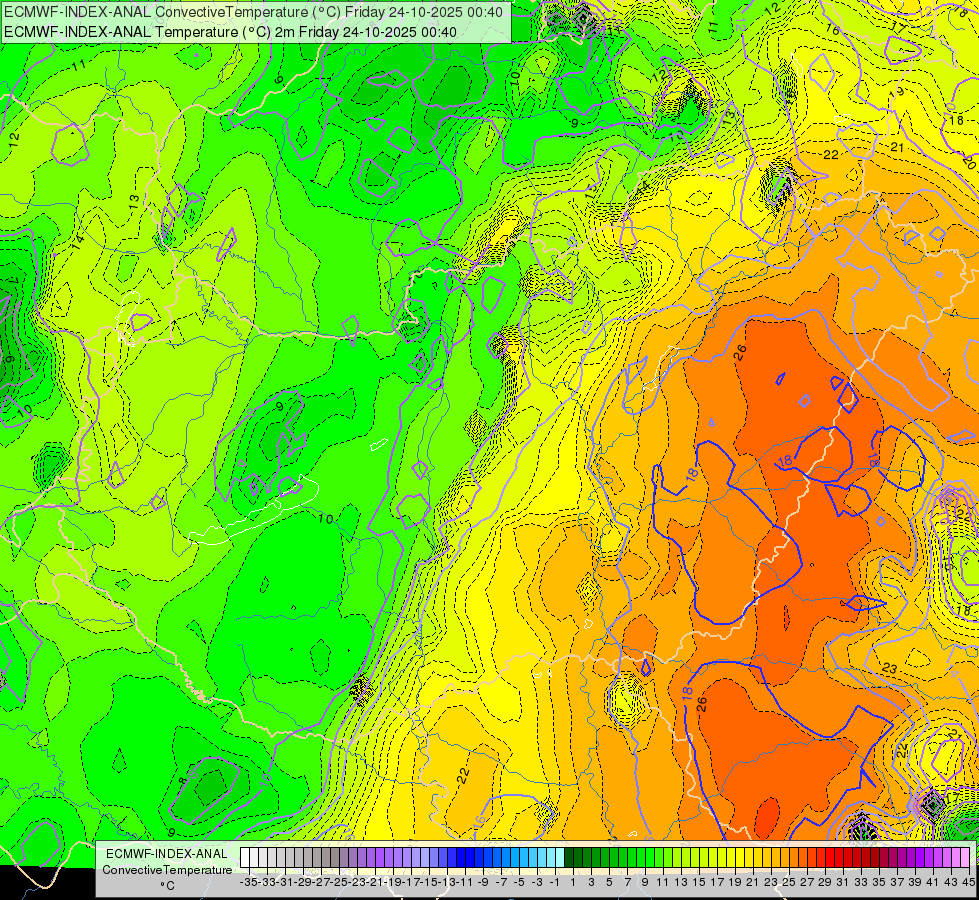Click the '21' contour label on the map
The width and height of the screenshot is (979, 900).
pos(897,147)
